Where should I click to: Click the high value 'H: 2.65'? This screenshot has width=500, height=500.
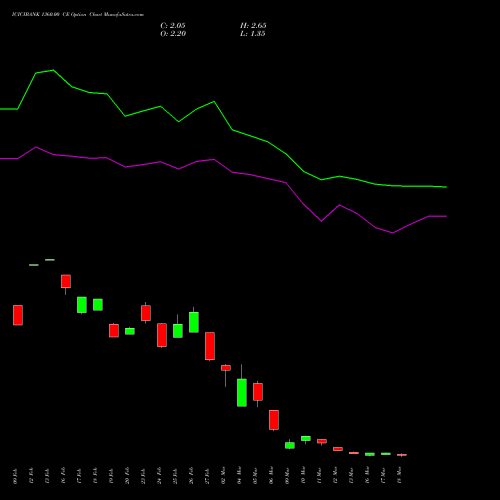click(x=253, y=25)
